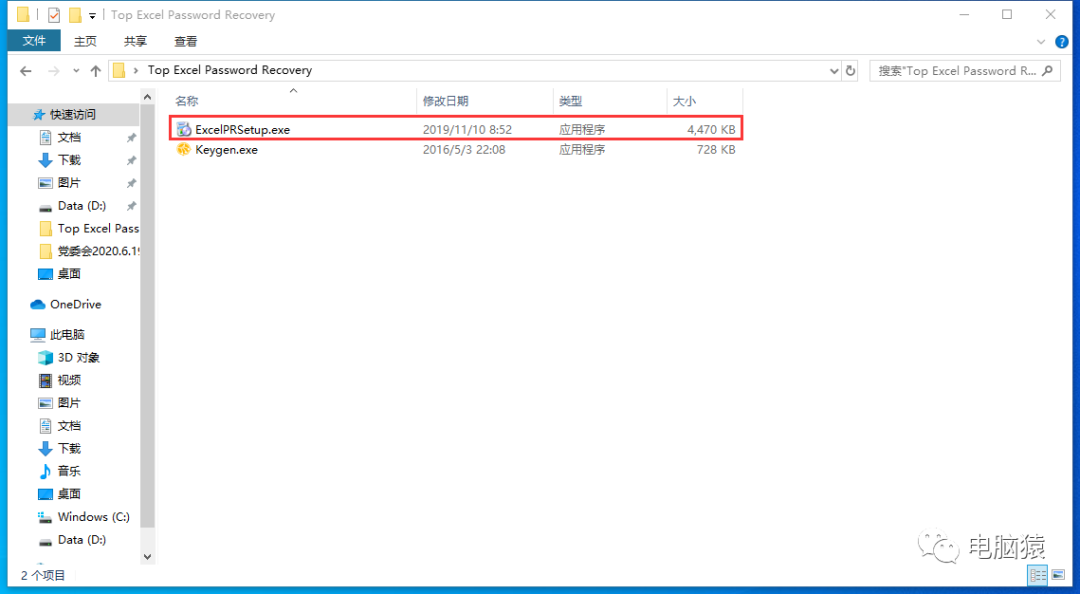Open the recent locations dropdown arrow

(76, 70)
